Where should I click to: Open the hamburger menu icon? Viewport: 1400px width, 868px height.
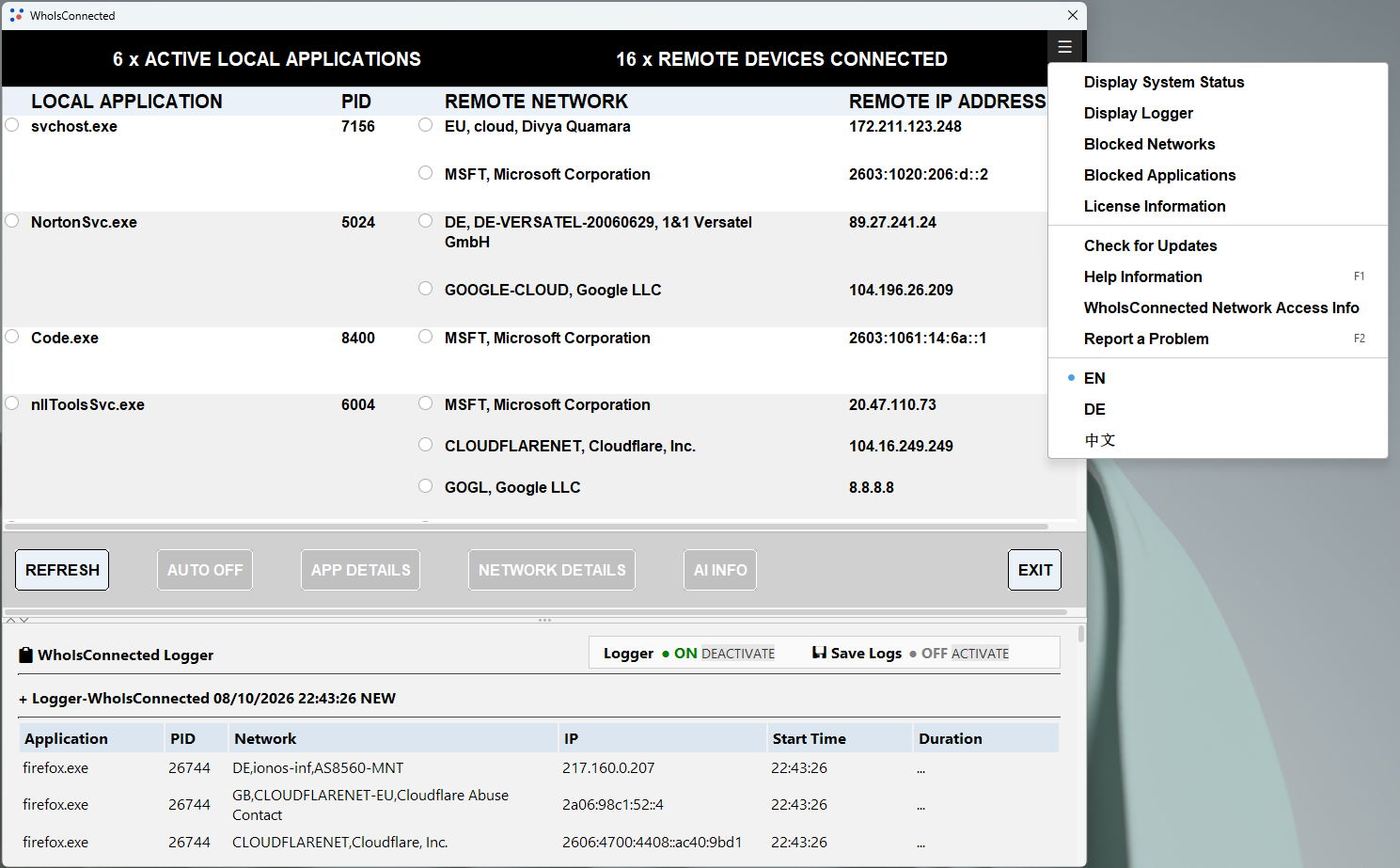click(x=1064, y=47)
